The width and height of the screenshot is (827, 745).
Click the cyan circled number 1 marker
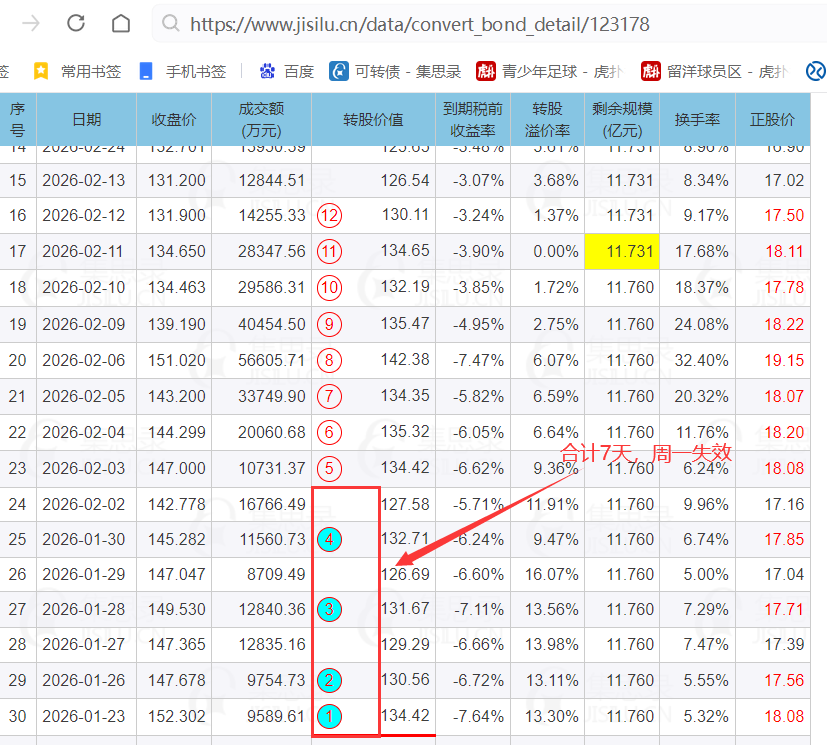pos(329,716)
